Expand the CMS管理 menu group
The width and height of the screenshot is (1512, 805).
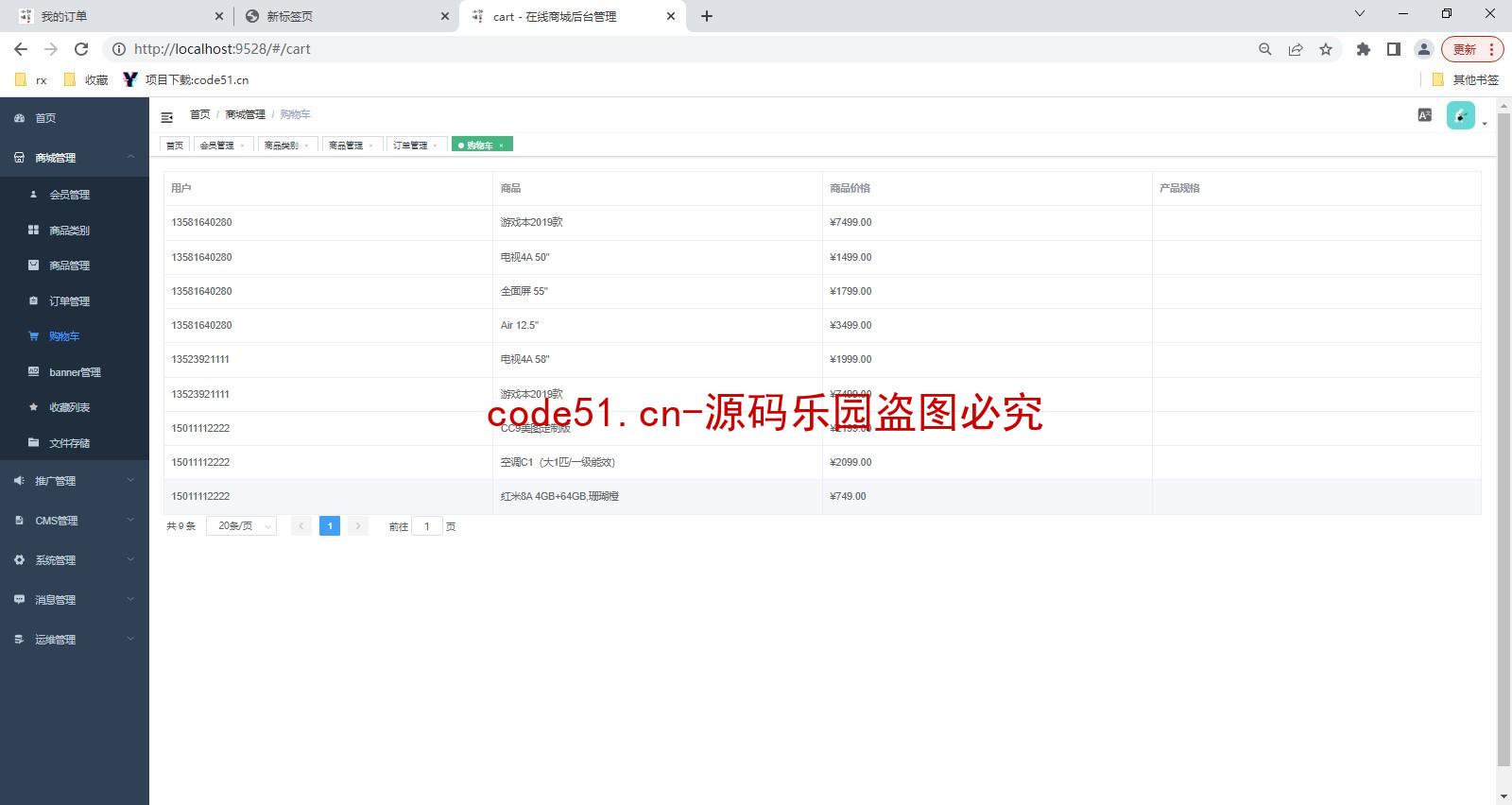click(x=75, y=521)
